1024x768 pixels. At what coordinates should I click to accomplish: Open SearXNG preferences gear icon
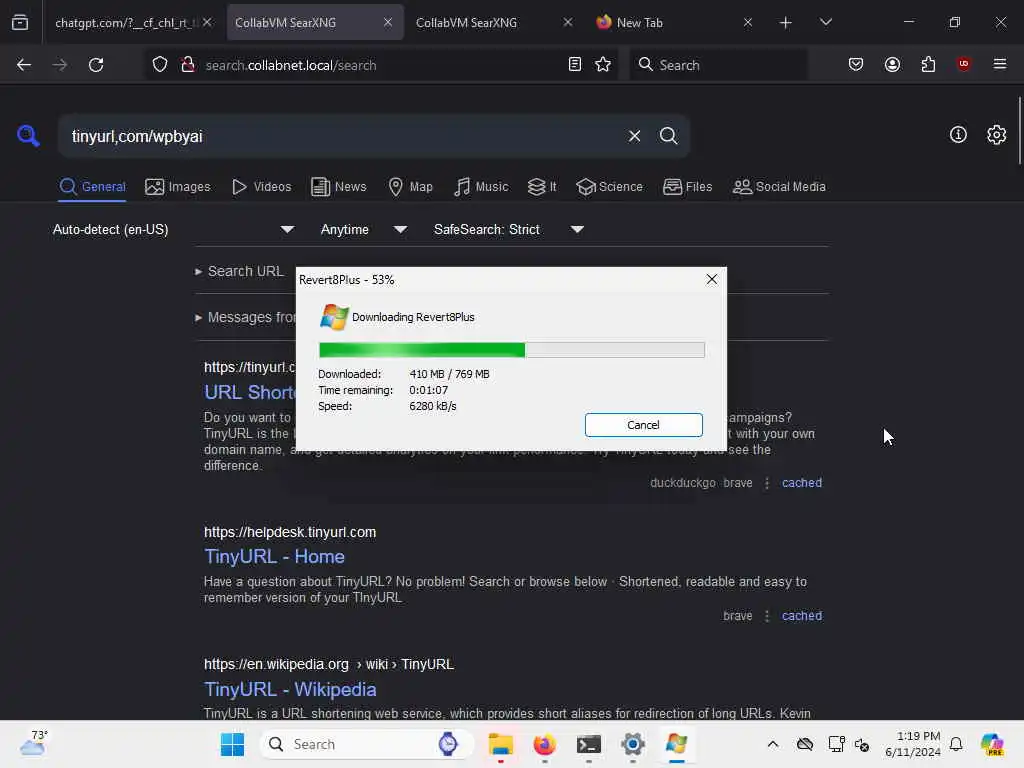point(997,135)
